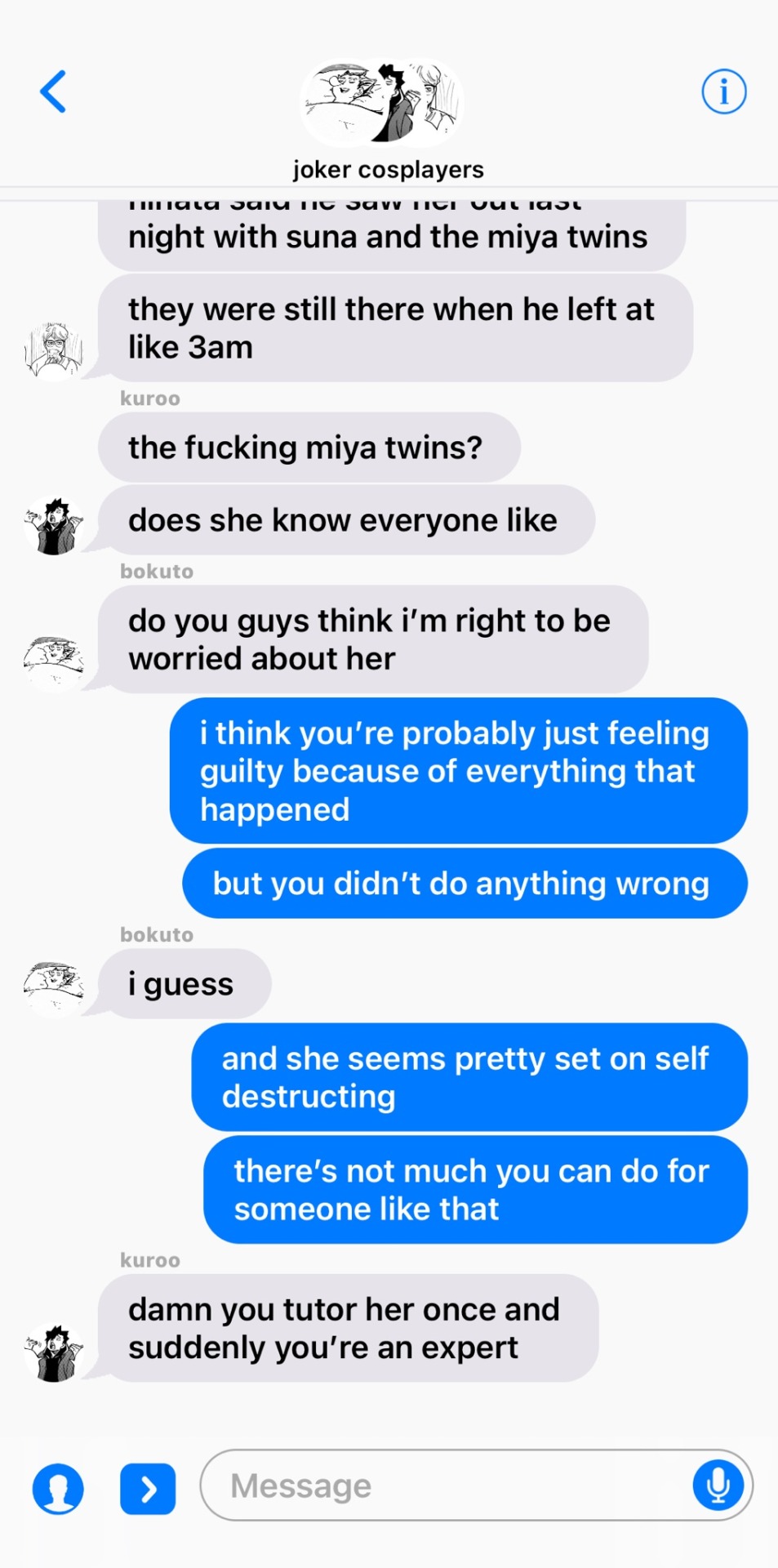Select the "the fucking miya twins?" bubble
The width and height of the screenshot is (778, 1568).
pyautogui.click(x=309, y=448)
